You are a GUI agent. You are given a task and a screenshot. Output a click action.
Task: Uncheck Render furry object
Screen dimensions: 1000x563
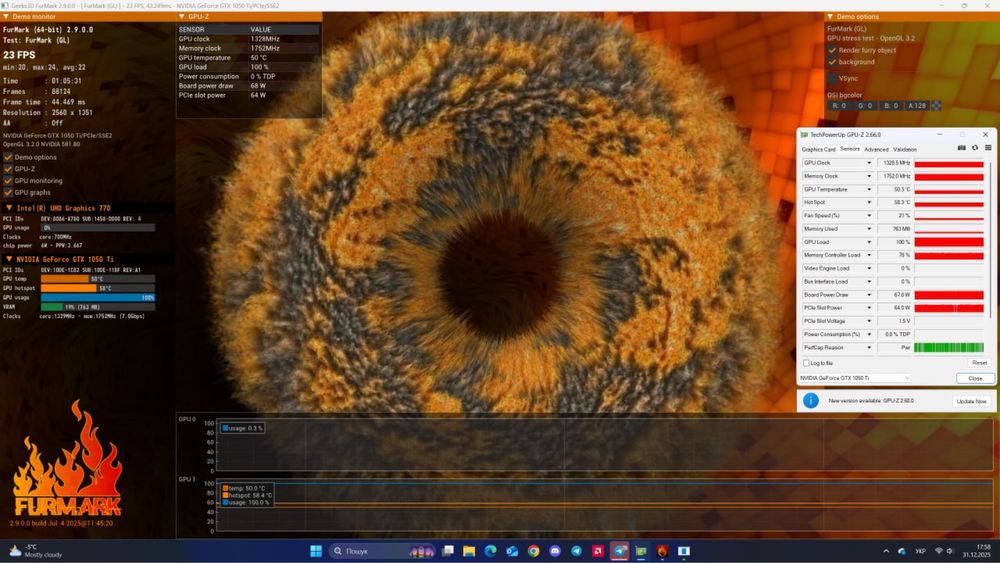click(832, 50)
